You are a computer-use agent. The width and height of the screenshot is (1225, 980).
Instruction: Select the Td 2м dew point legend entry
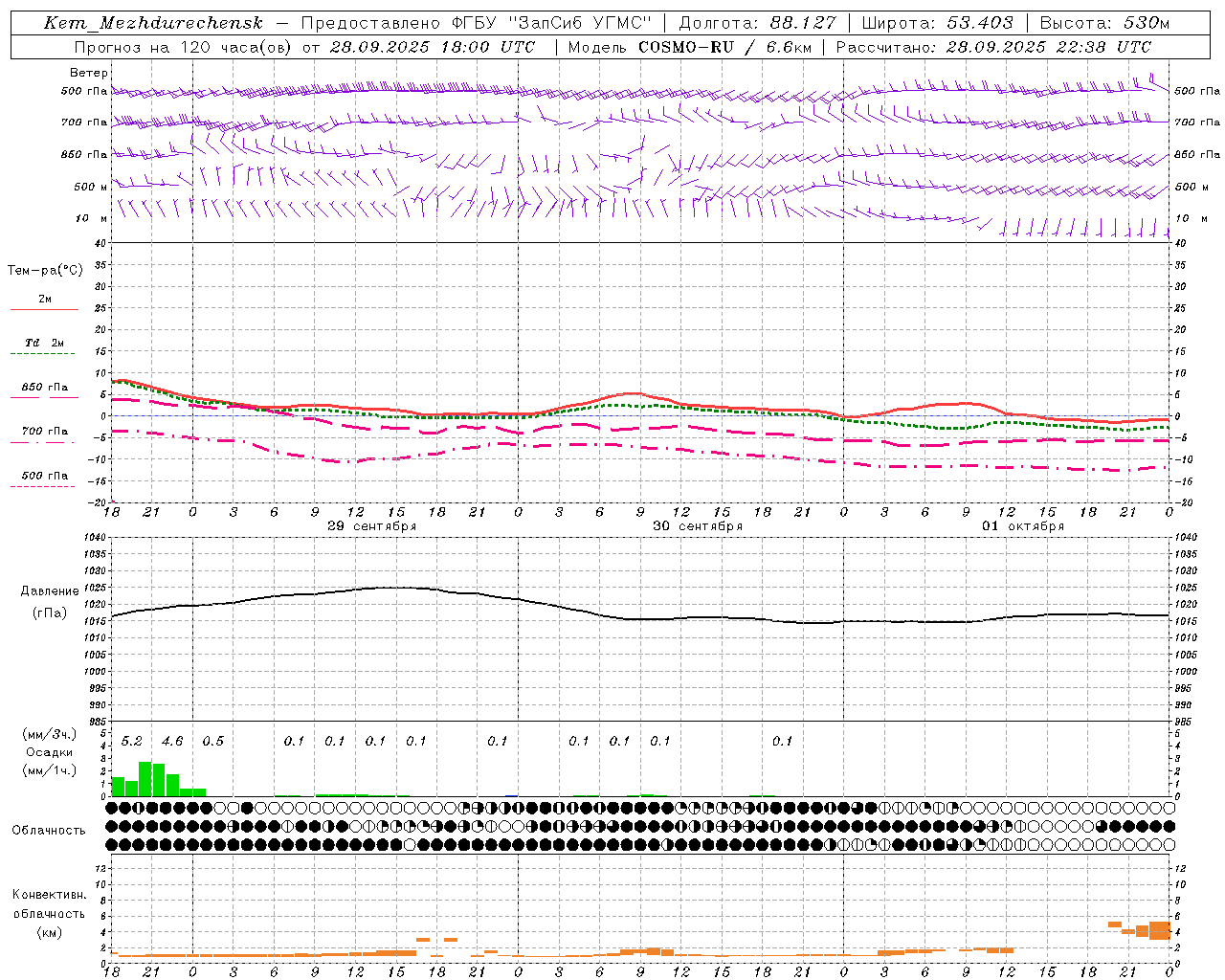coord(45,343)
